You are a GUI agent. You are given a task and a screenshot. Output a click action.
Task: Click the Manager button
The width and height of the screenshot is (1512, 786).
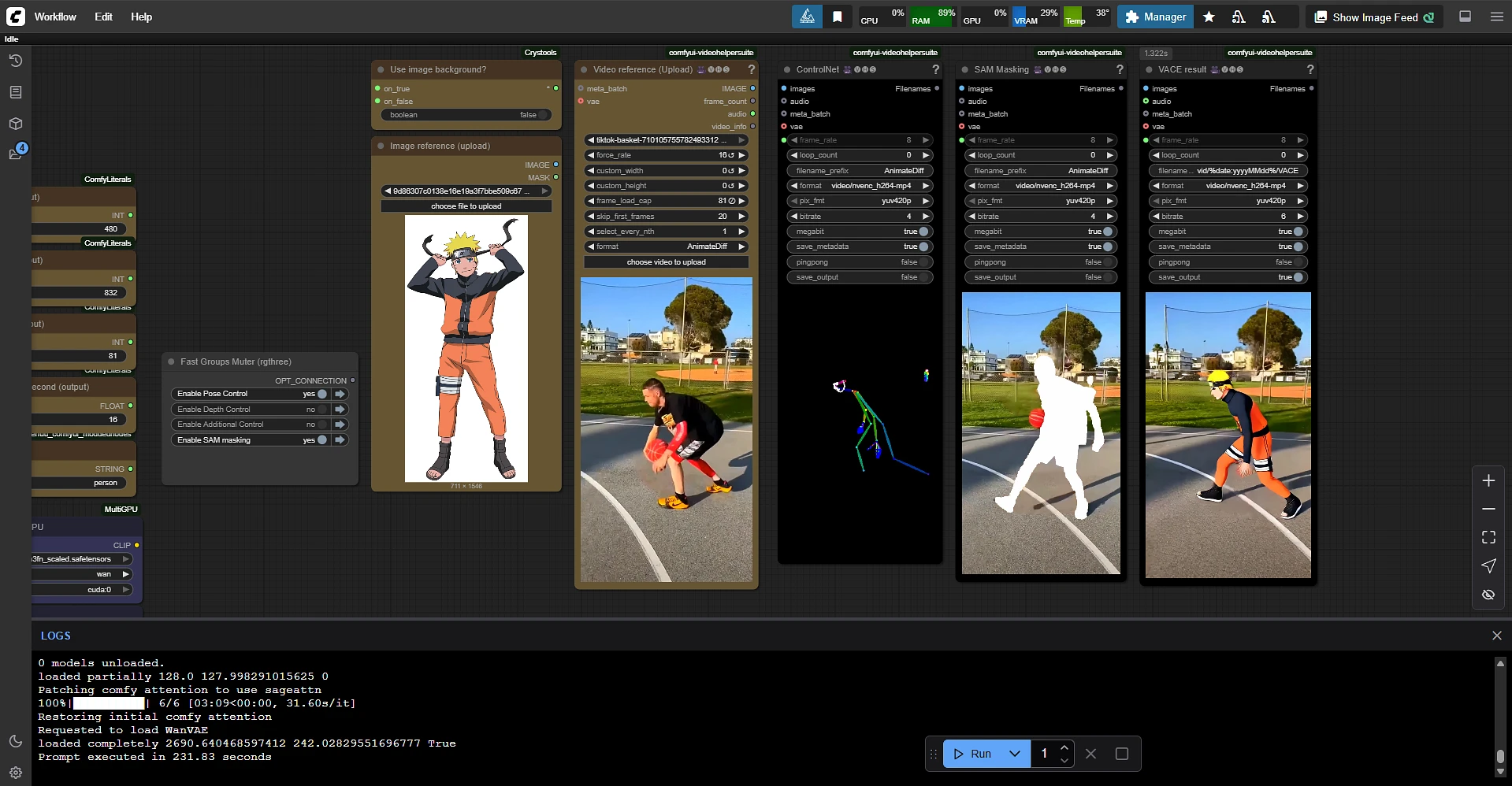(1155, 17)
